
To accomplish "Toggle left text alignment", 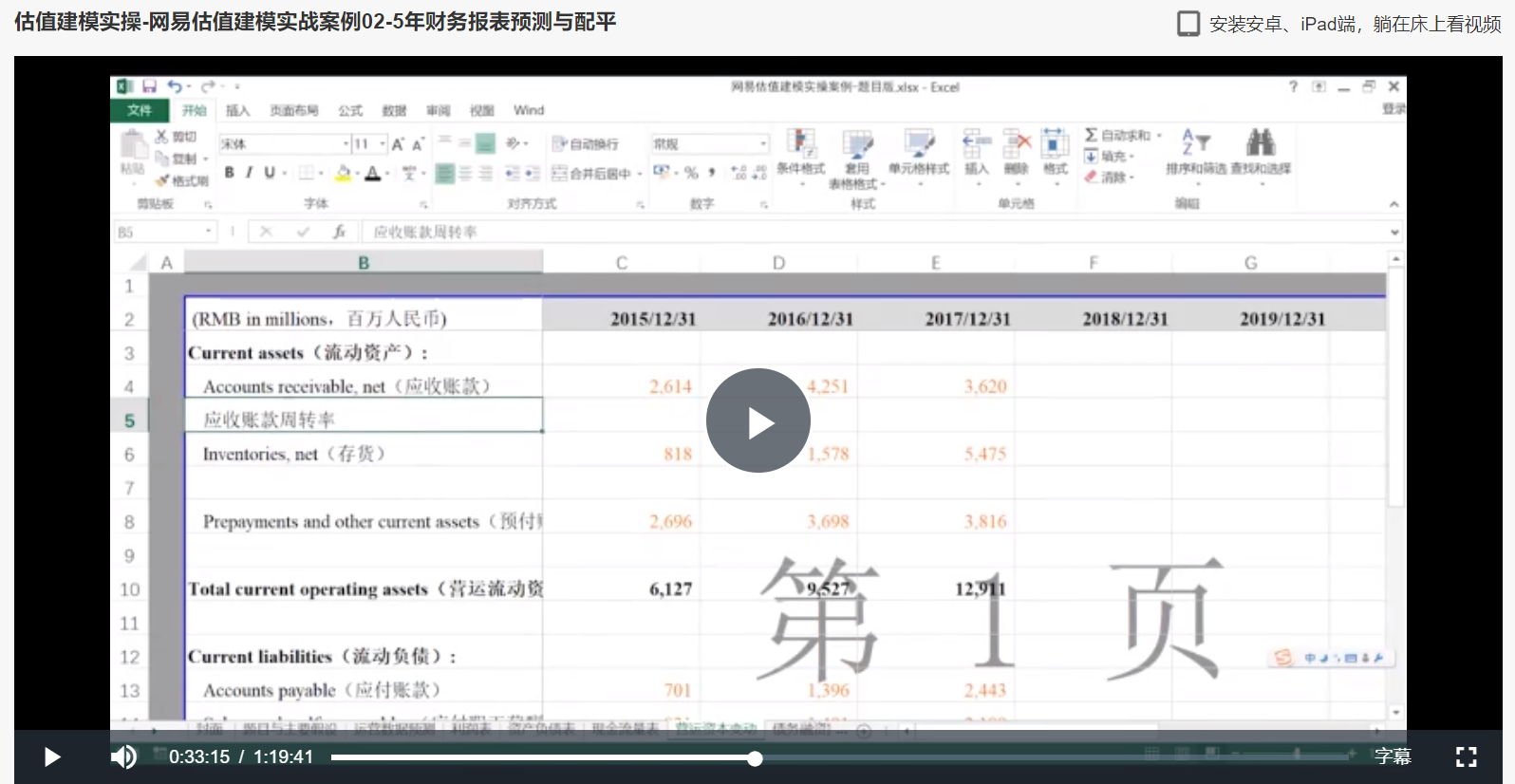I will [x=444, y=174].
